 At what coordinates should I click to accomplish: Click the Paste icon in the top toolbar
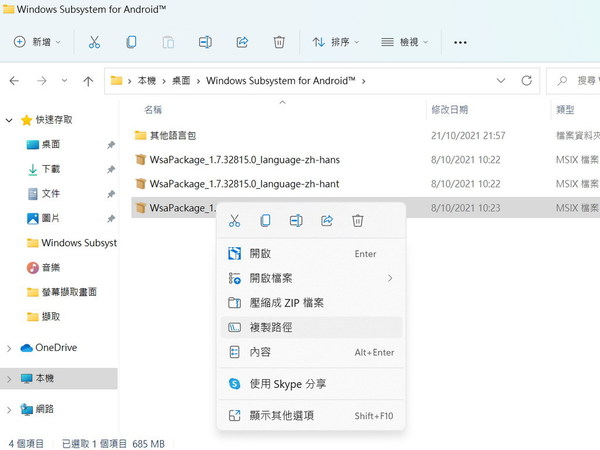click(168, 42)
